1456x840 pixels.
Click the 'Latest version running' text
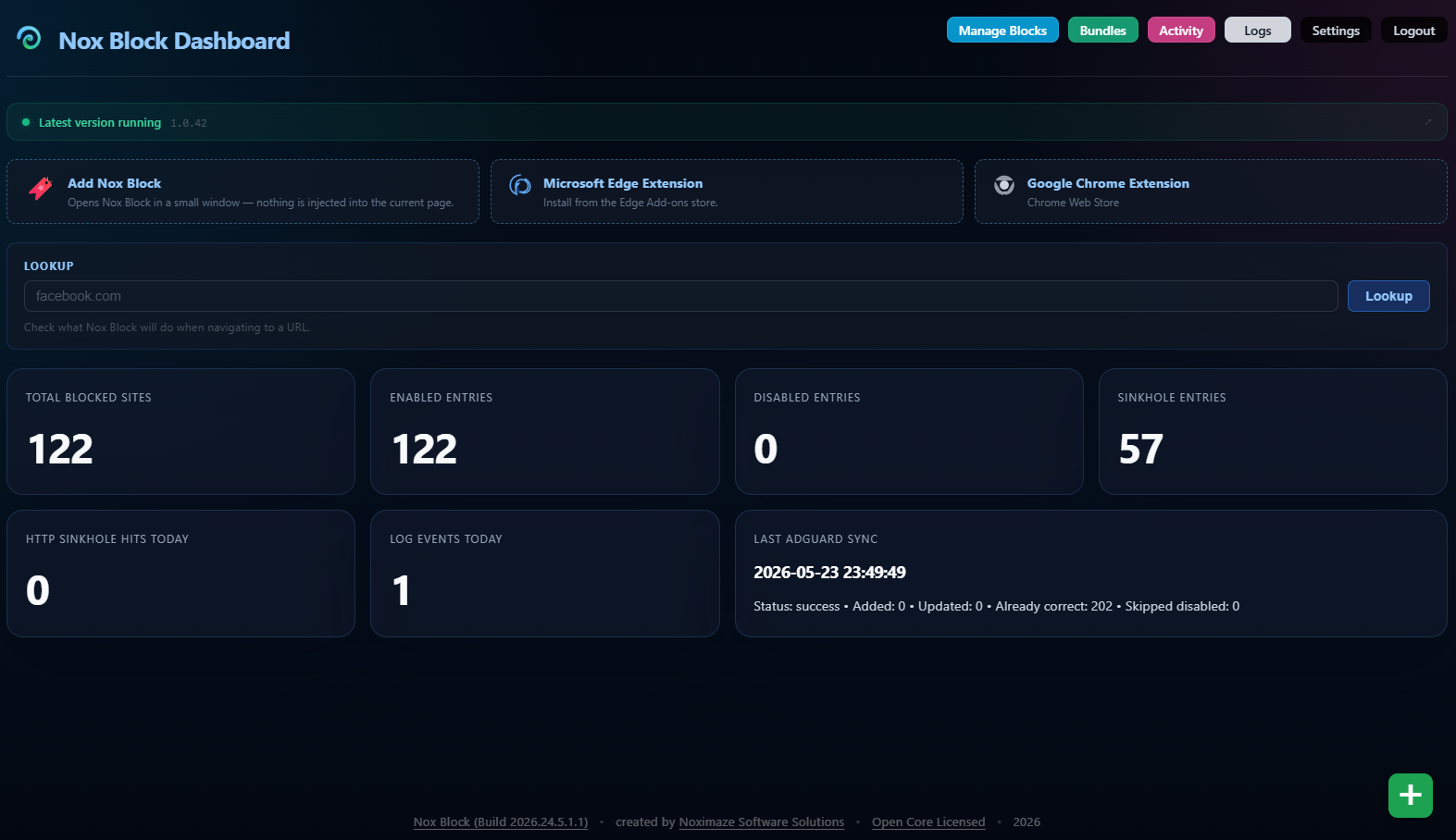(x=100, y=122)
